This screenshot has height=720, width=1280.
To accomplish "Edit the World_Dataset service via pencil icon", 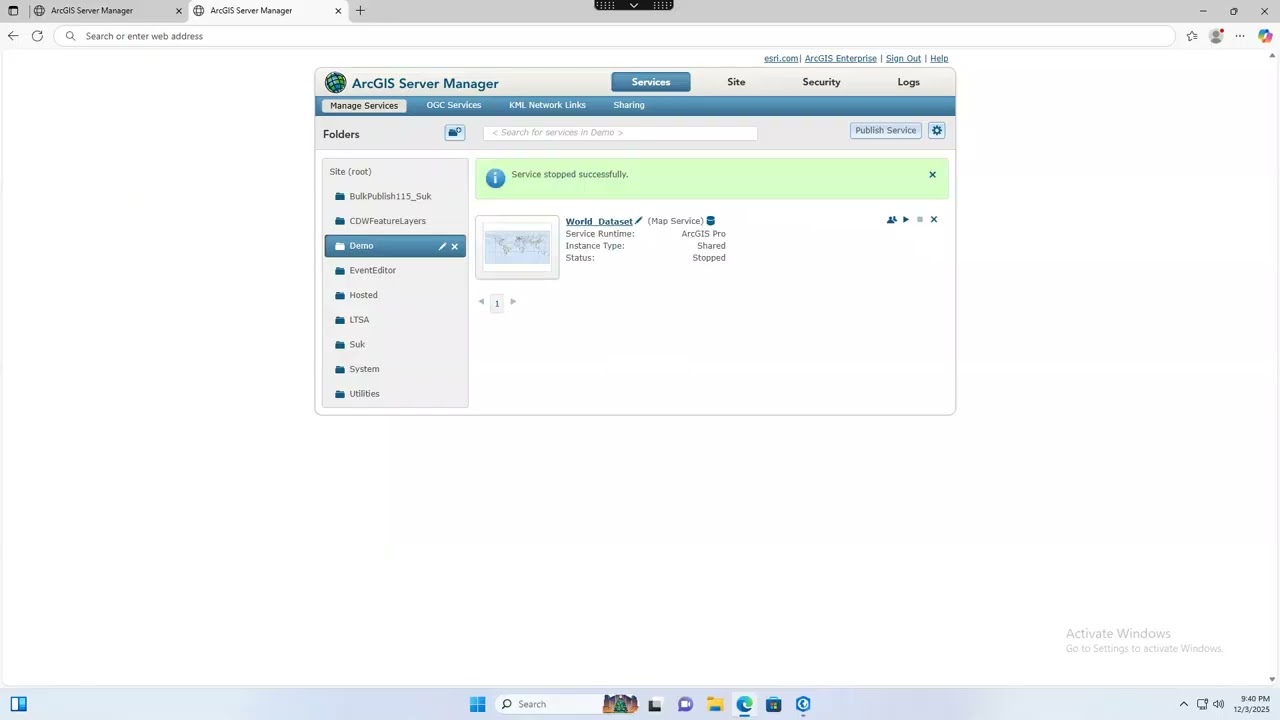I will pos(639,221).
